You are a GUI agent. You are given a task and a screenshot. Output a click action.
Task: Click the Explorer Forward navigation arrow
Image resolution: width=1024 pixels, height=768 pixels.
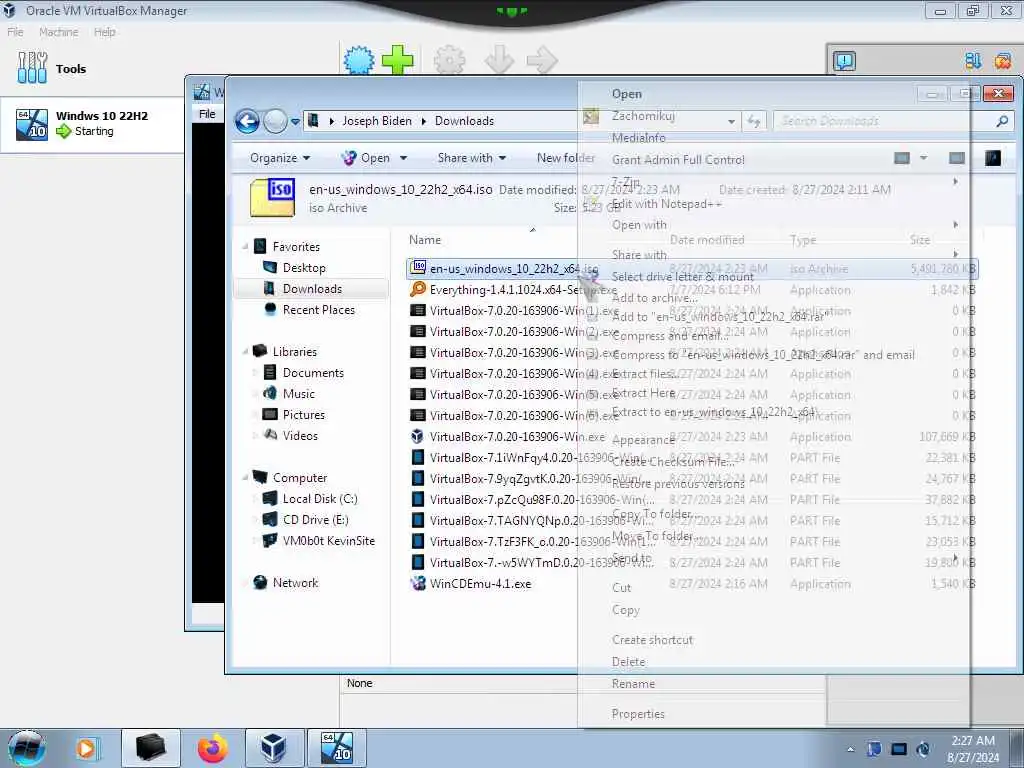tap(275, 121)
